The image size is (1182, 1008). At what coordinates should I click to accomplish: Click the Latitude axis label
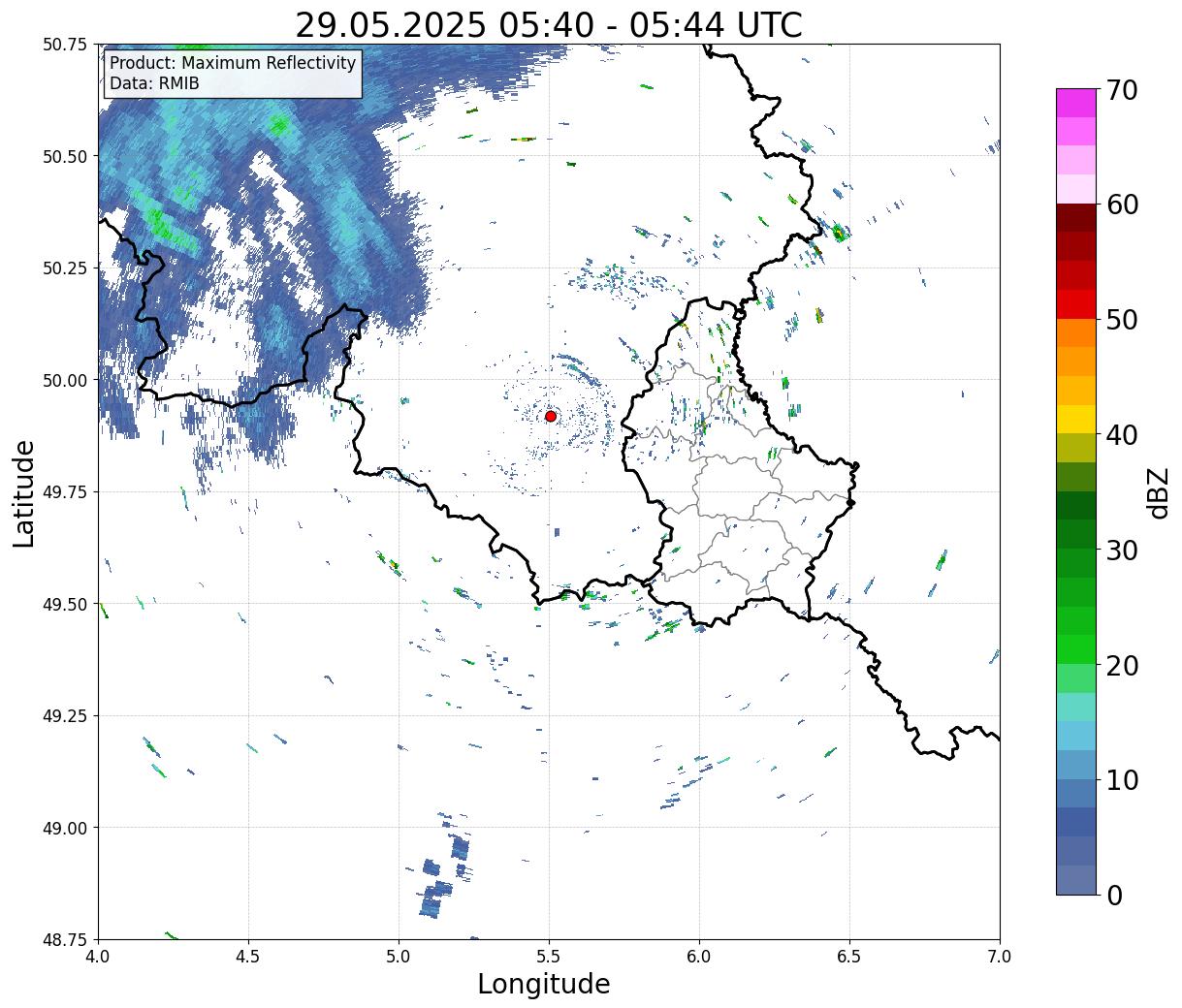click(x=24, y=493)
